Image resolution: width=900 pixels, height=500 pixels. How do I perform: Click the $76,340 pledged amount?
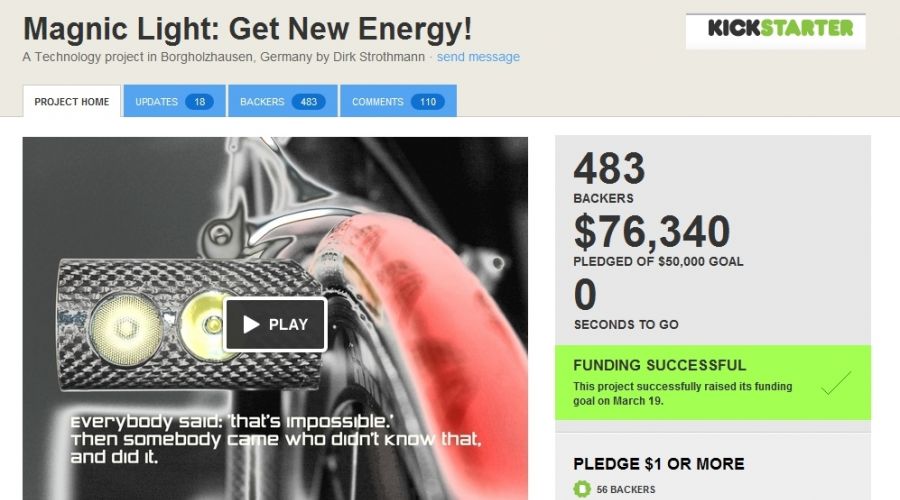point(651,232)
